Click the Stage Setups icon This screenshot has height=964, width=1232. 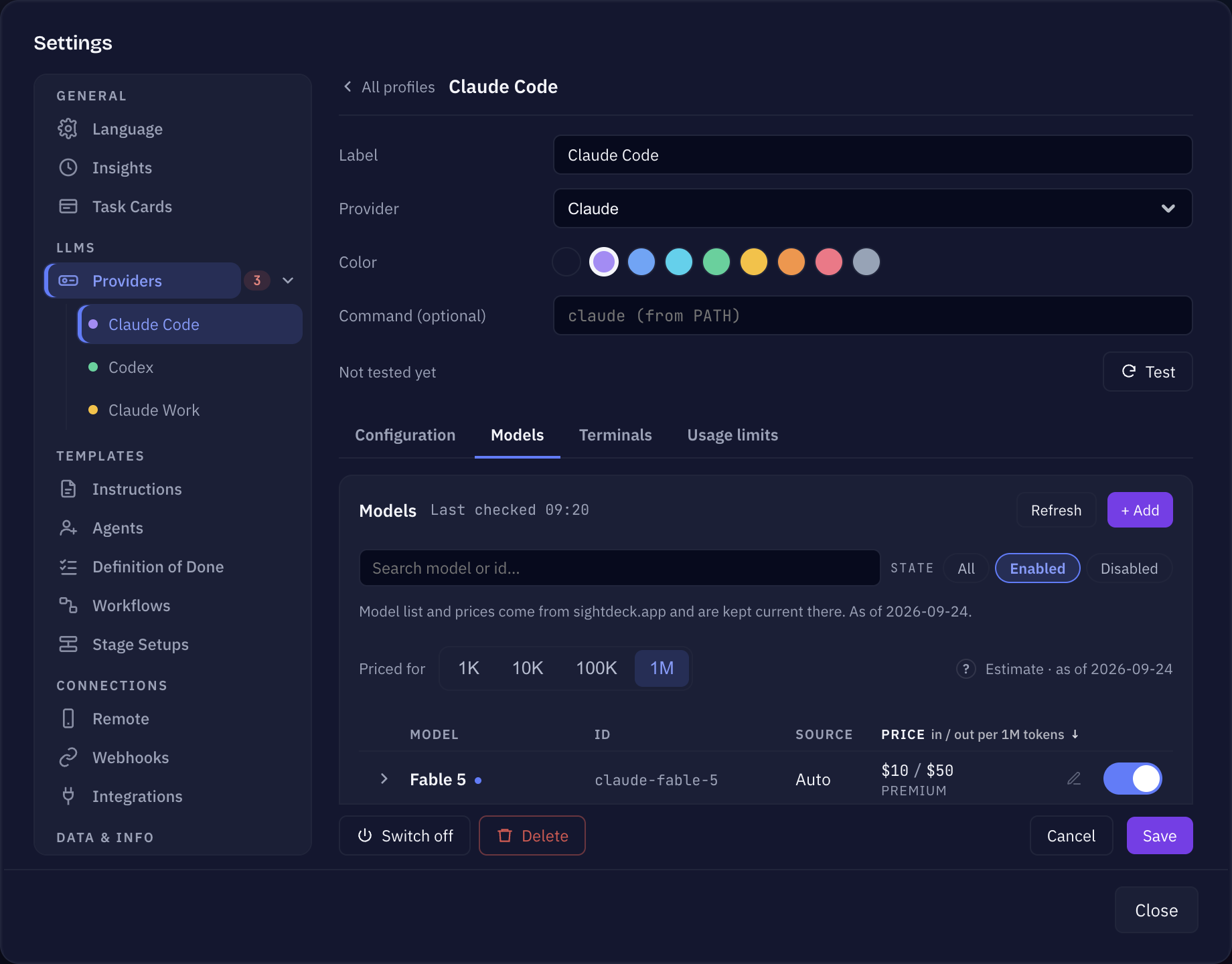pyautogui.click(x=68, y=644)
